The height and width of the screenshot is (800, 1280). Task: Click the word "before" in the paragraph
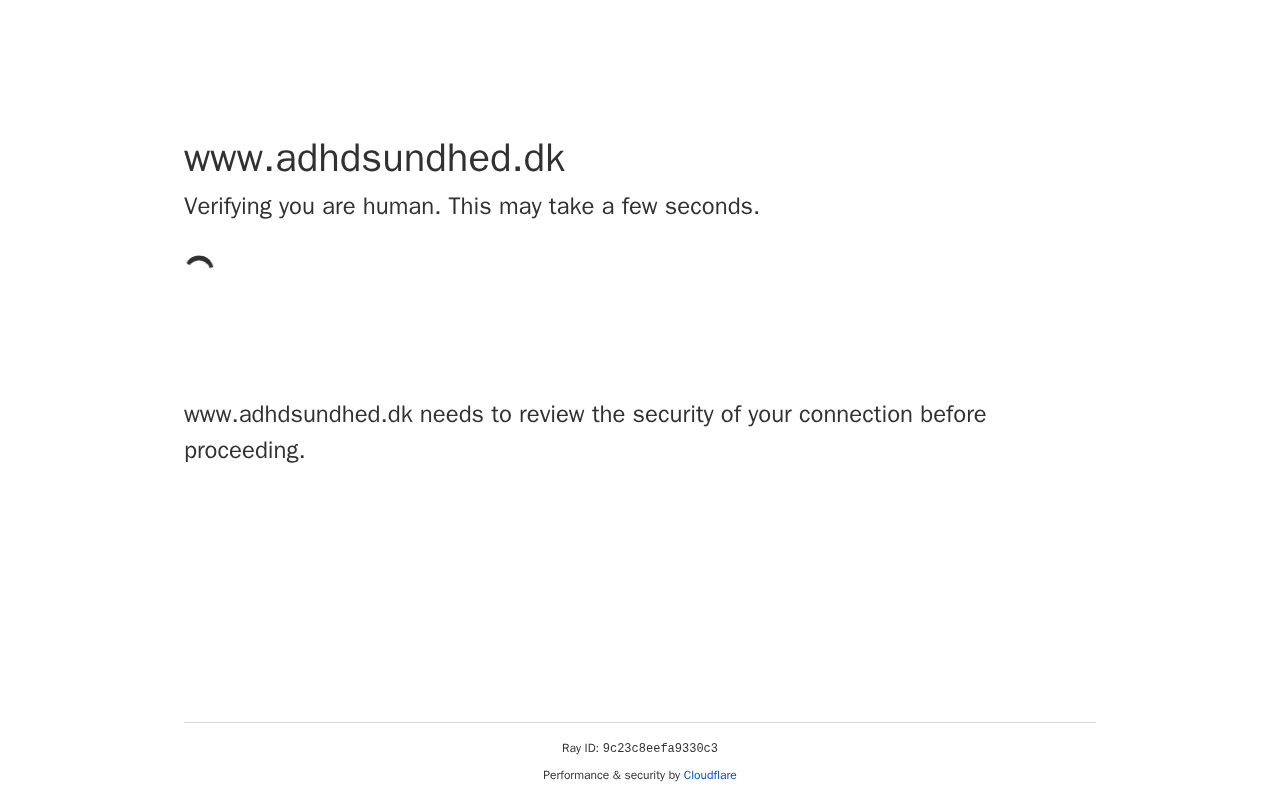[x=953, y=415]
